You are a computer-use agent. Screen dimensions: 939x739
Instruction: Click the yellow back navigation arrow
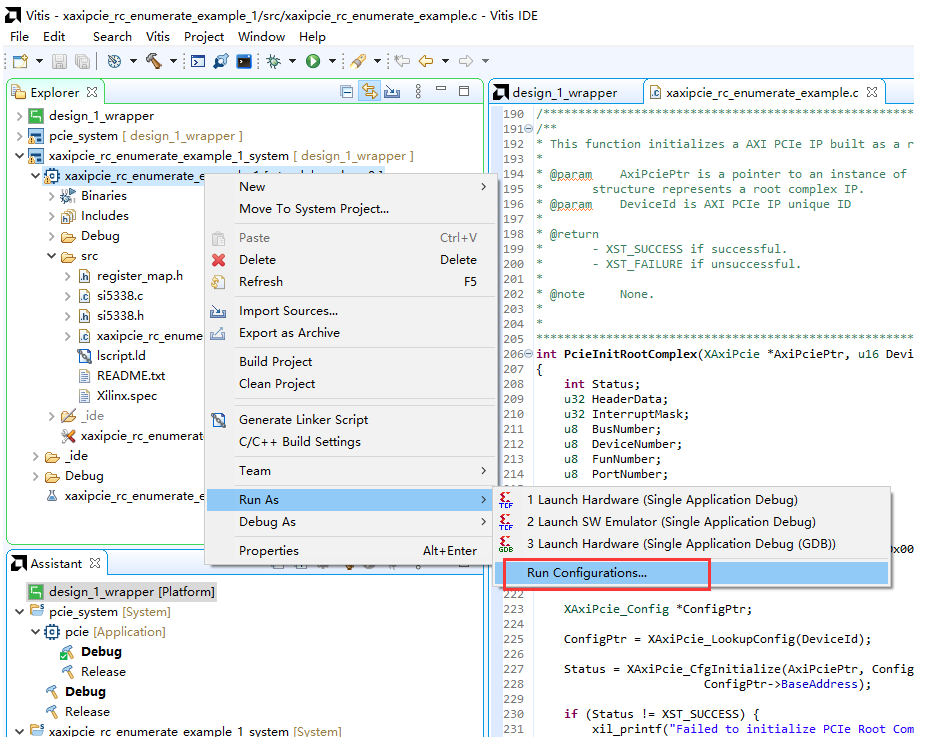426,61
